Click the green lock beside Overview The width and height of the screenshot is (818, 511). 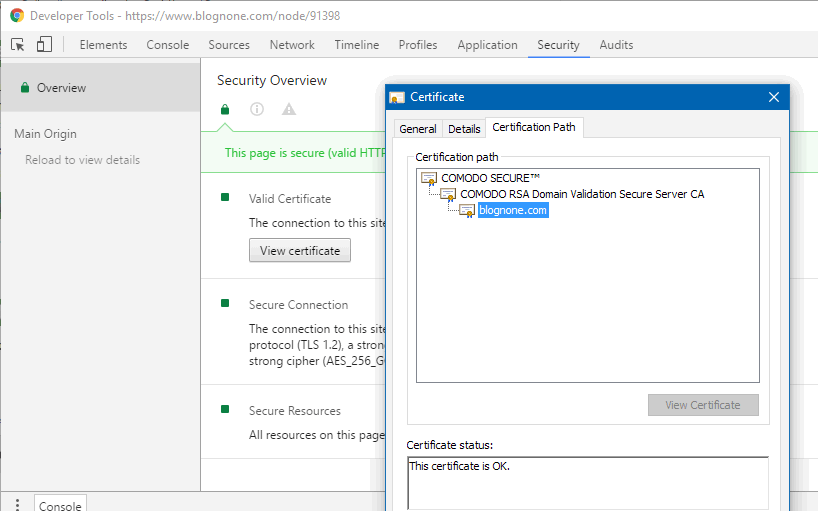point(25,88)
